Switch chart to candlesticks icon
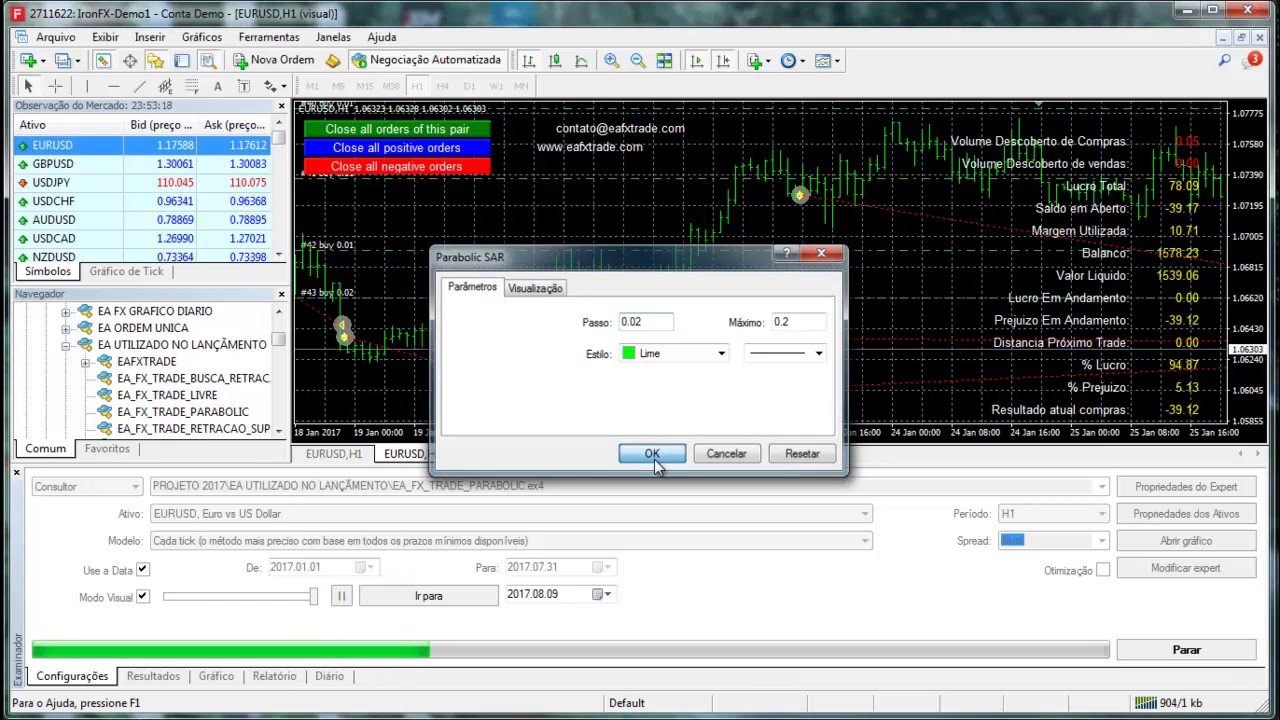The image size is (1280, 720). coord(555,61)
